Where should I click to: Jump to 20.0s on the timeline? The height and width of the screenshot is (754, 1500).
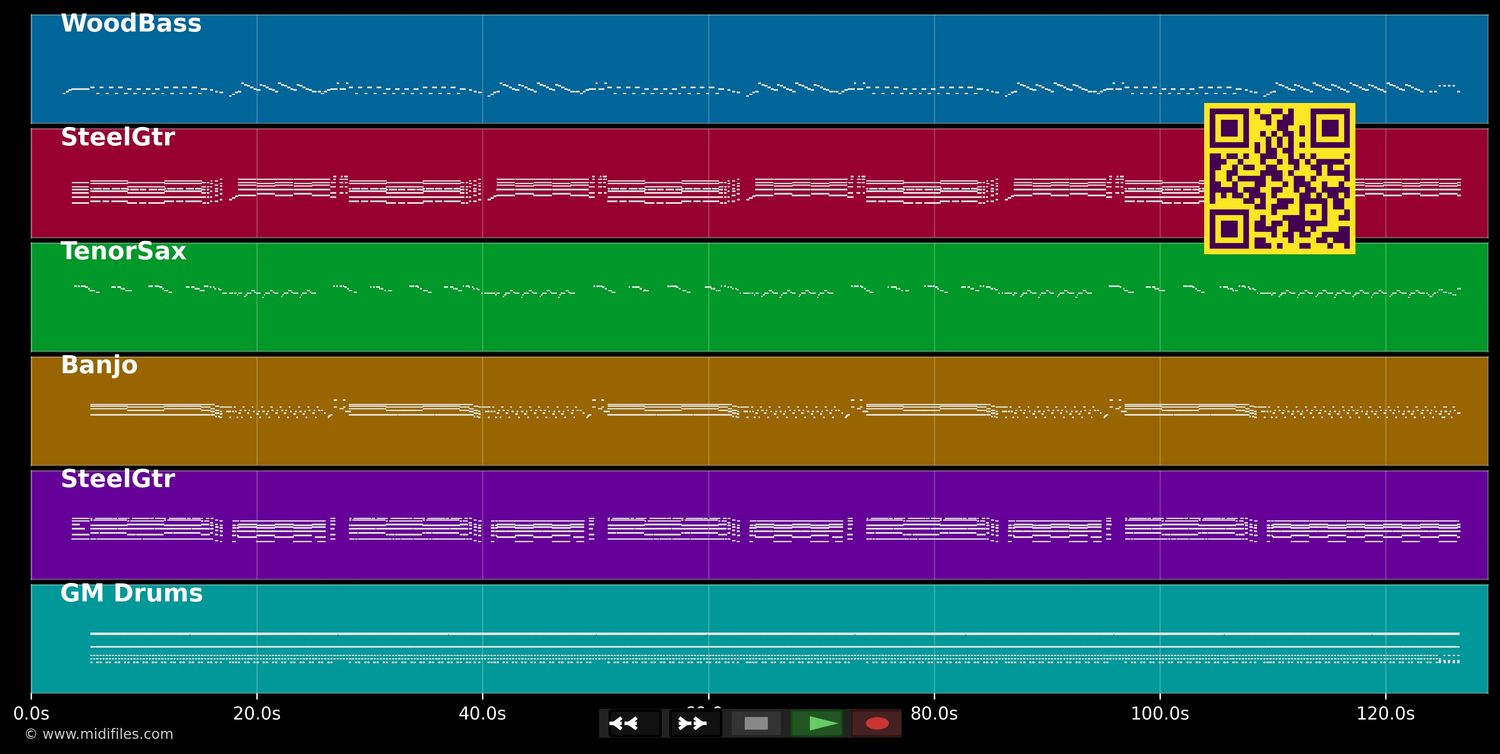click(256, 714)
